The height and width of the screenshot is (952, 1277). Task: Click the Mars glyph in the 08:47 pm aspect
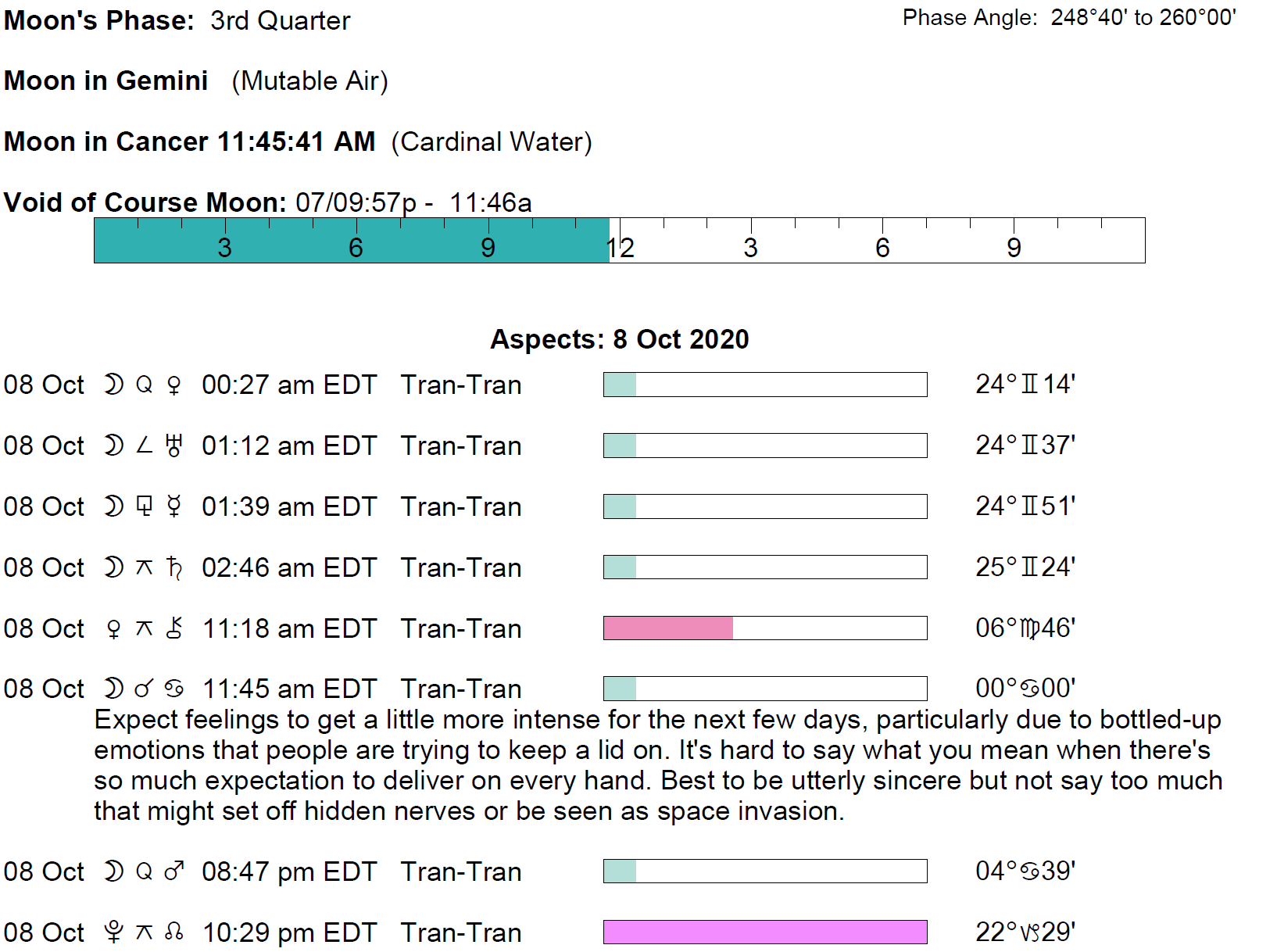(174, 871)
